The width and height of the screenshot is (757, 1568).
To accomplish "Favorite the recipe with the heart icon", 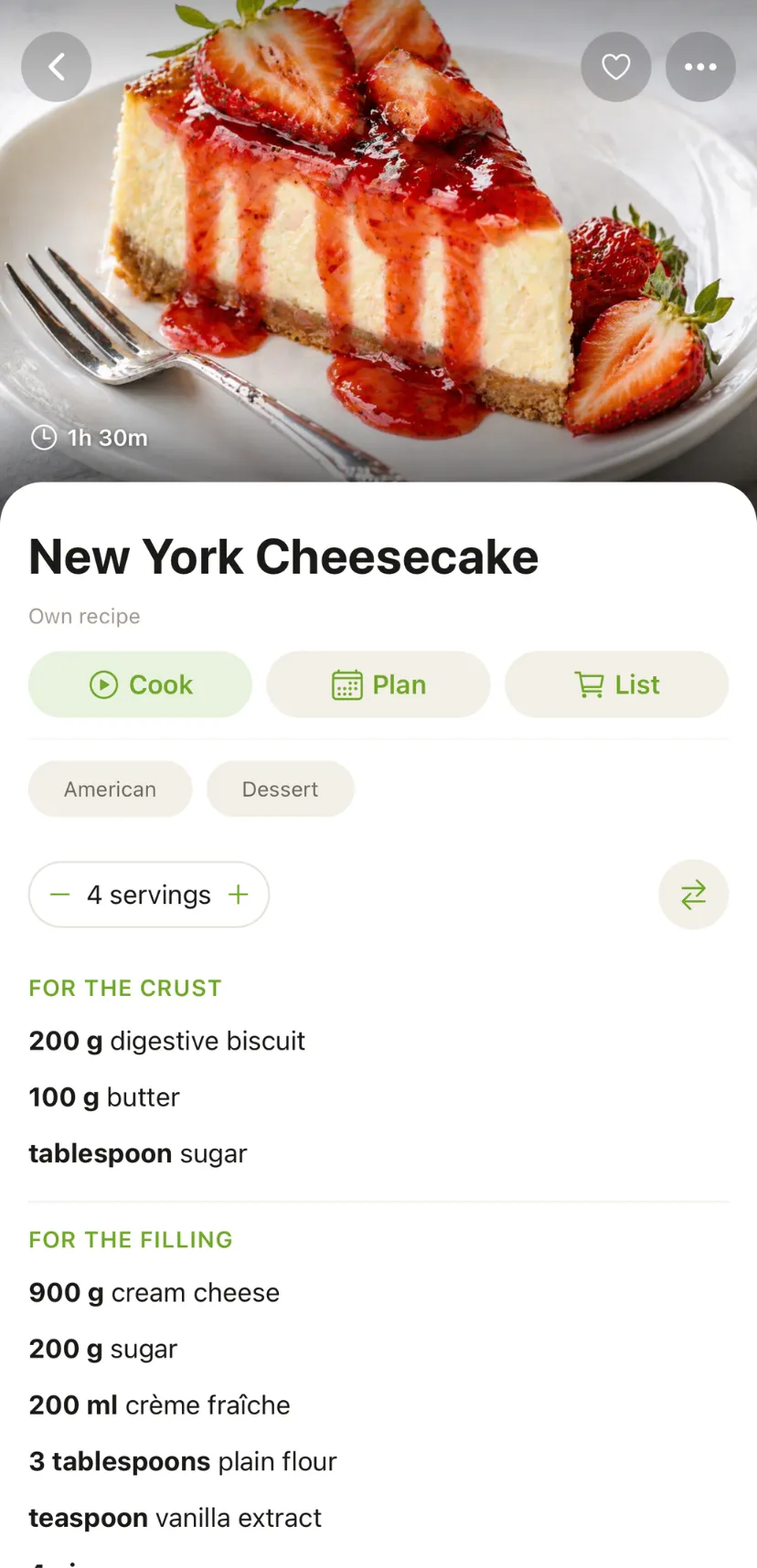I will 616,67.
